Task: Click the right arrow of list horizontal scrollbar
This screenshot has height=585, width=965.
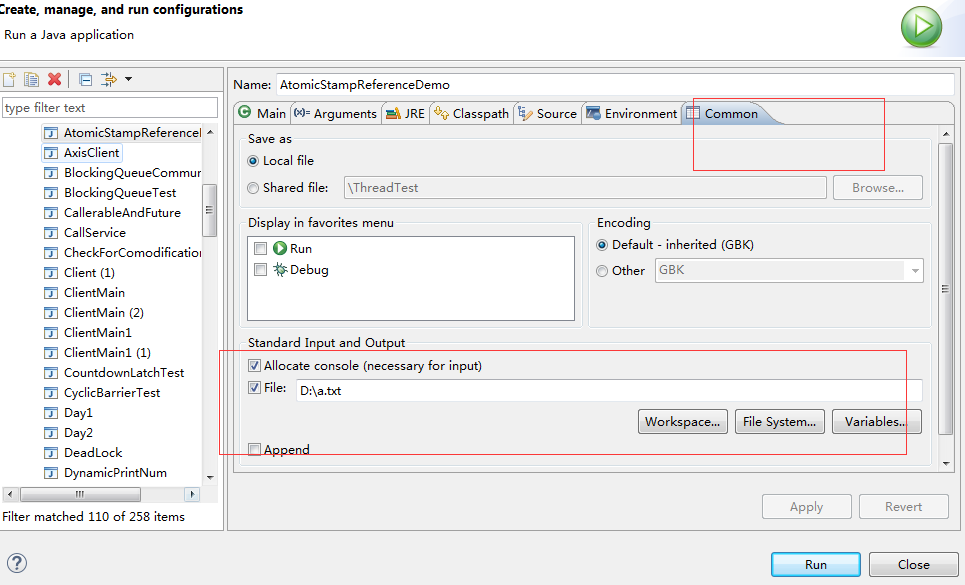Action: click(192, 494)
